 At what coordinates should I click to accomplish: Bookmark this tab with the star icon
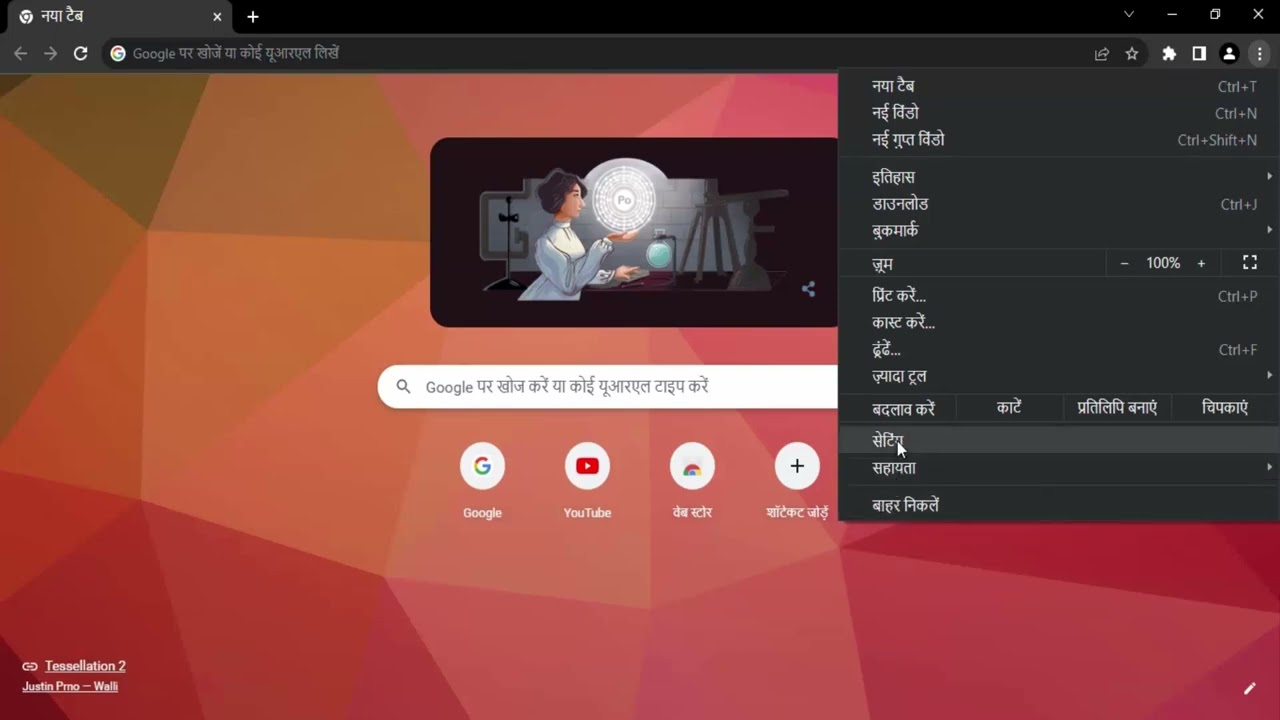(1132, 54)
